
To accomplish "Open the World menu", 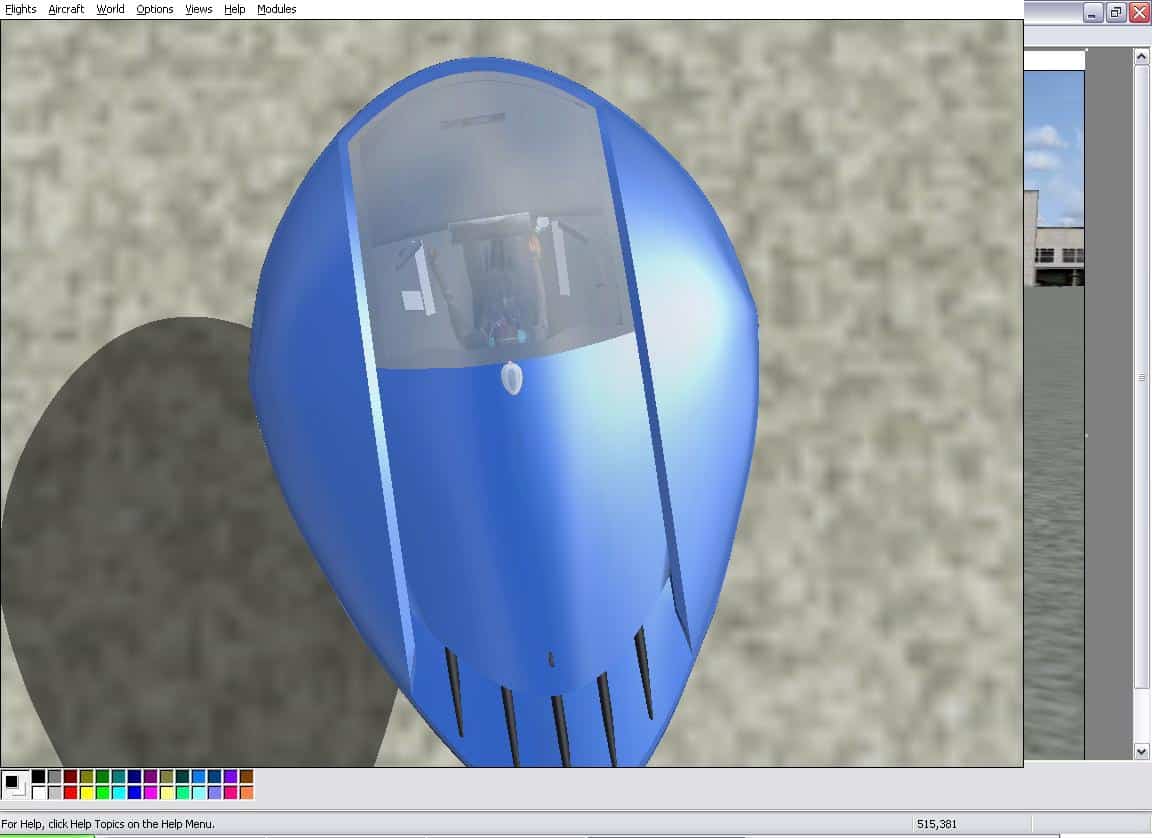I will click(110, 9).
